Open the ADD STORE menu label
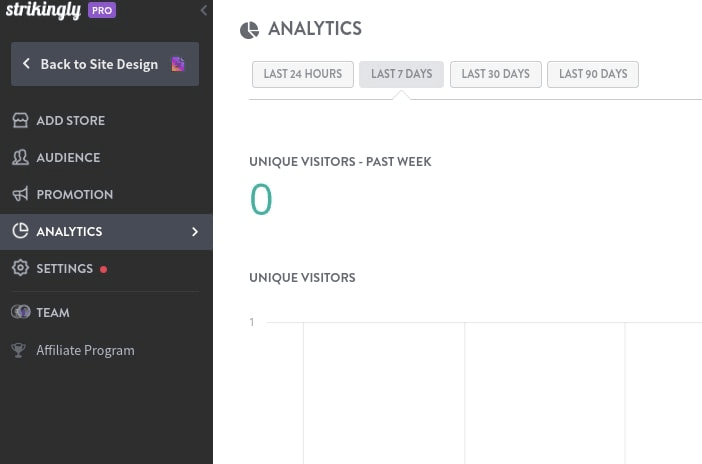702x464 pixels. (71, 120)
